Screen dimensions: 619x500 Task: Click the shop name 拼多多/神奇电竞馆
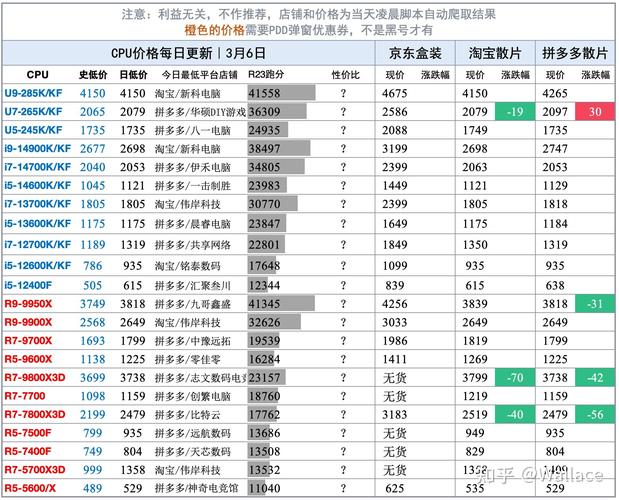[197, 489]
